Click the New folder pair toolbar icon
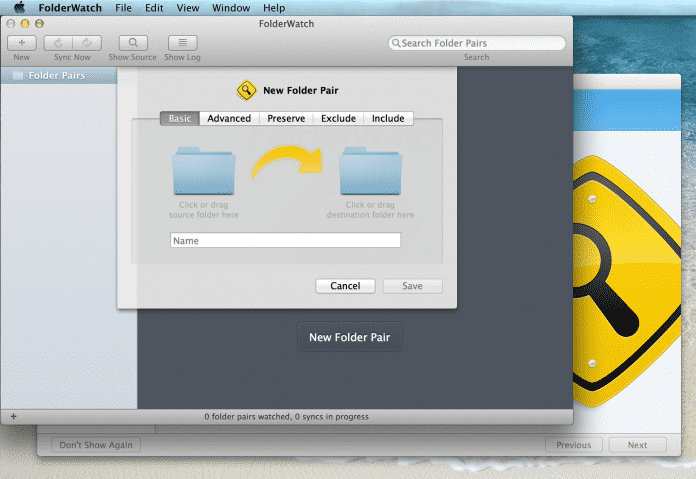The height and width of the screenshot is (479, 696). pyautogui.click(x=22, y=43)
